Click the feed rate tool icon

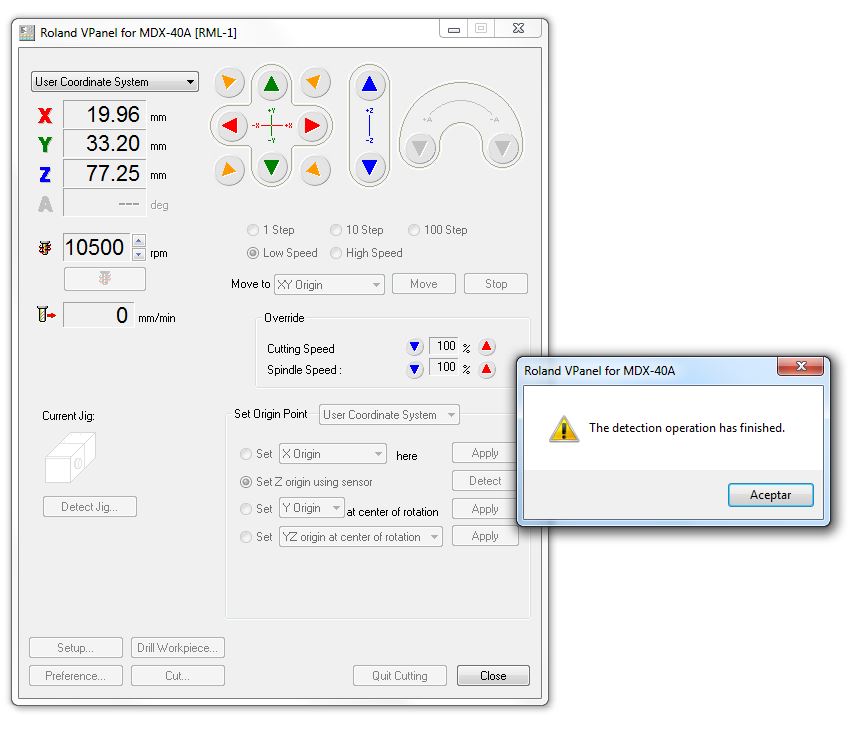coord(46,315)
